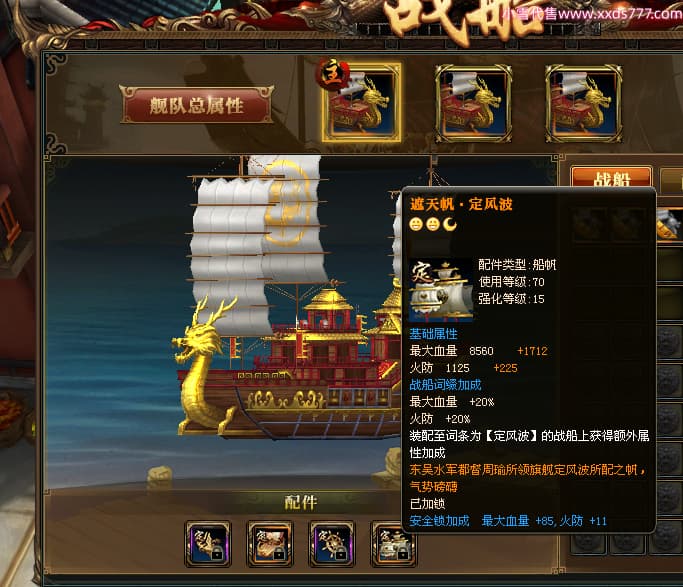The image size is (683, 587).
Task: Click the red 主 badge on flagship
Action: [333, 74]
